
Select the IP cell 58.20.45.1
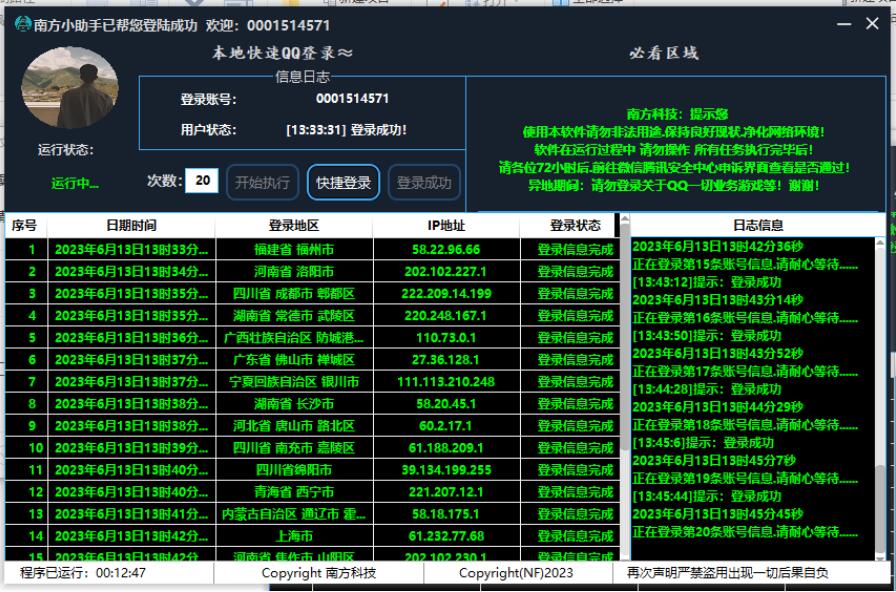446,404
